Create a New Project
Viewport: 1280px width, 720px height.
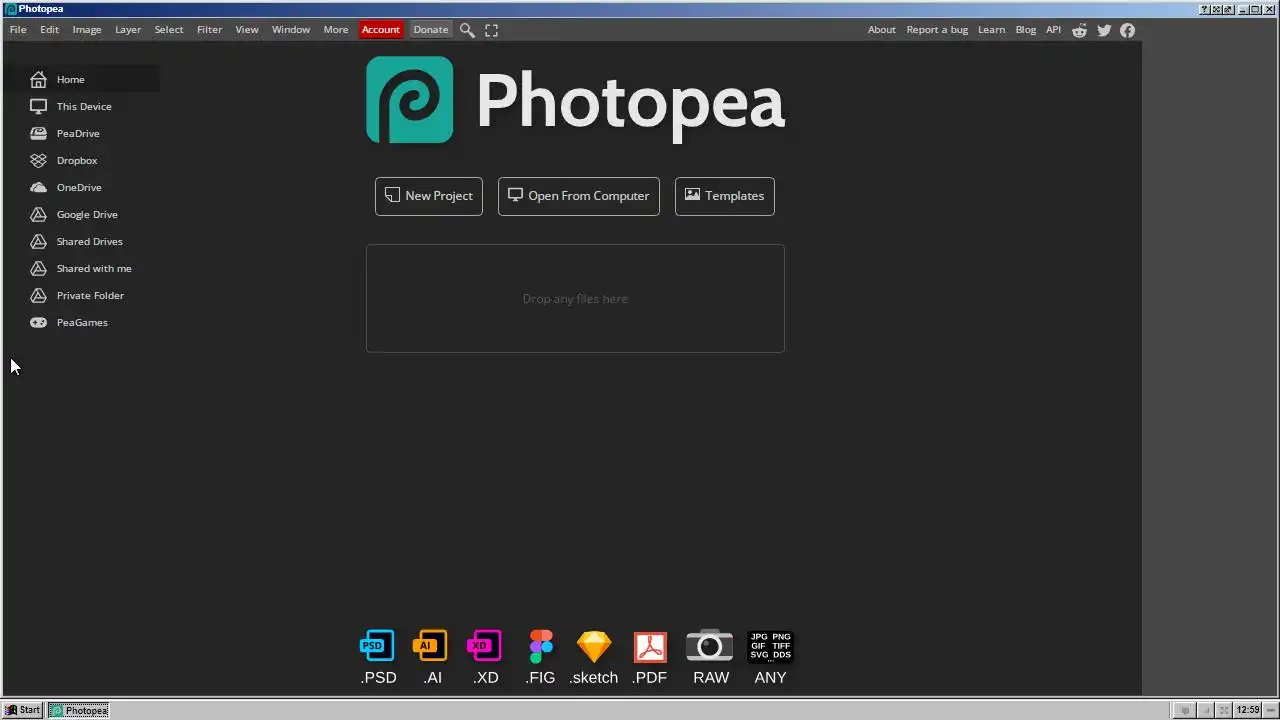429,196
